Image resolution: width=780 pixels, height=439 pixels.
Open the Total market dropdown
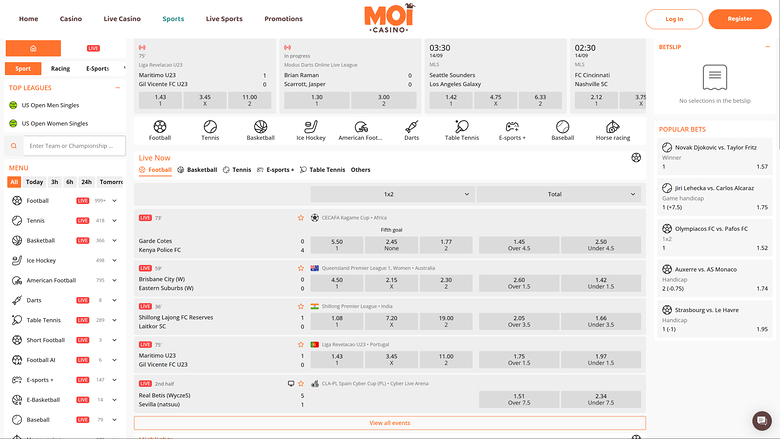[560, 194]
